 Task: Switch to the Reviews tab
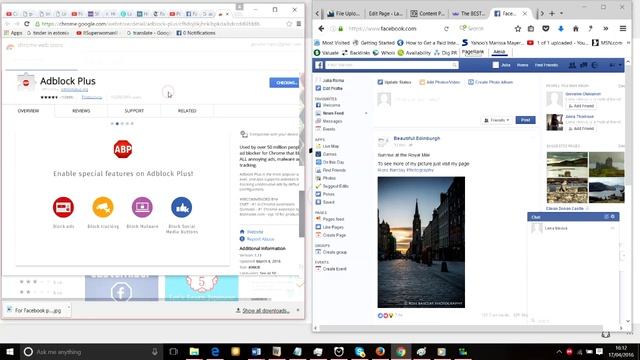(81, 111)
